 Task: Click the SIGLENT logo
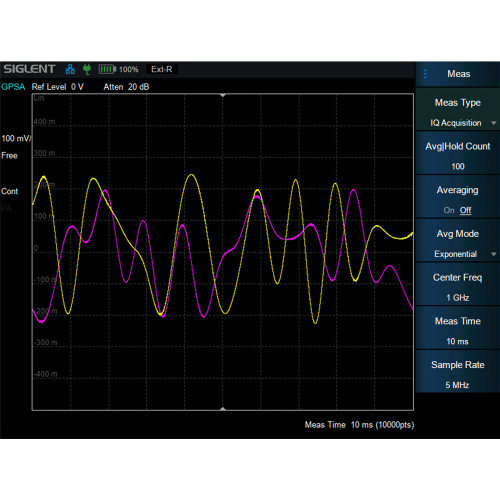click(29, 69)
